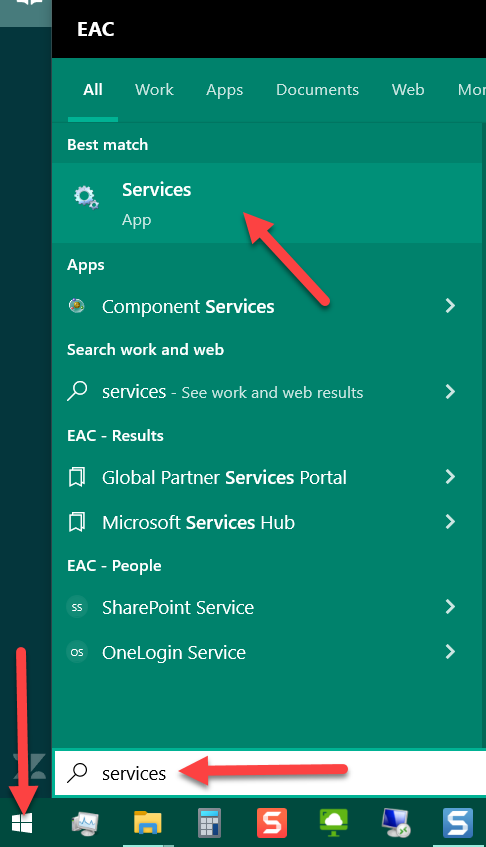The width and height of the screenshot is (486, 847).
Task: Launch the Calculator from the taskbar
Action: click(x=210, y=823)
